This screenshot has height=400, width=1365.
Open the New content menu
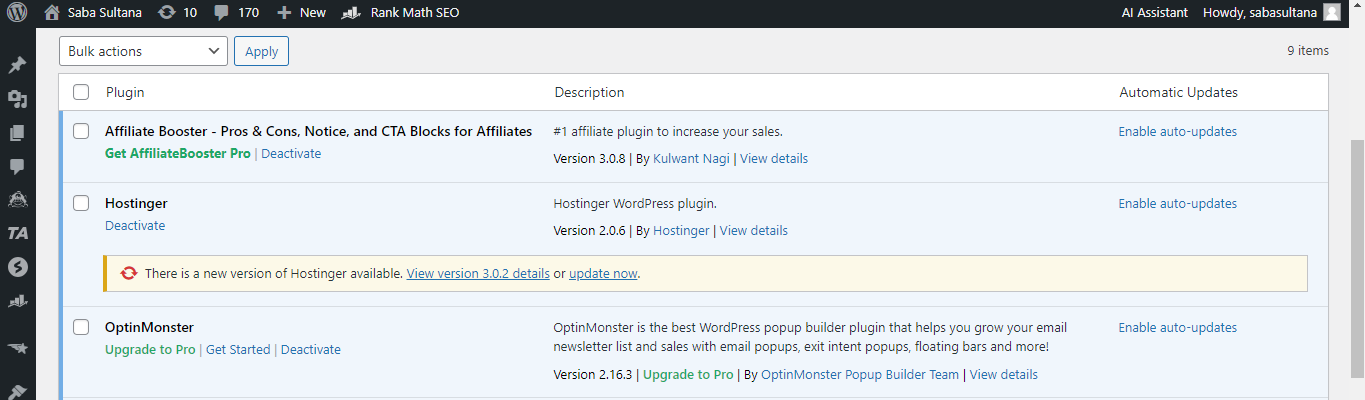pos(301,13)
